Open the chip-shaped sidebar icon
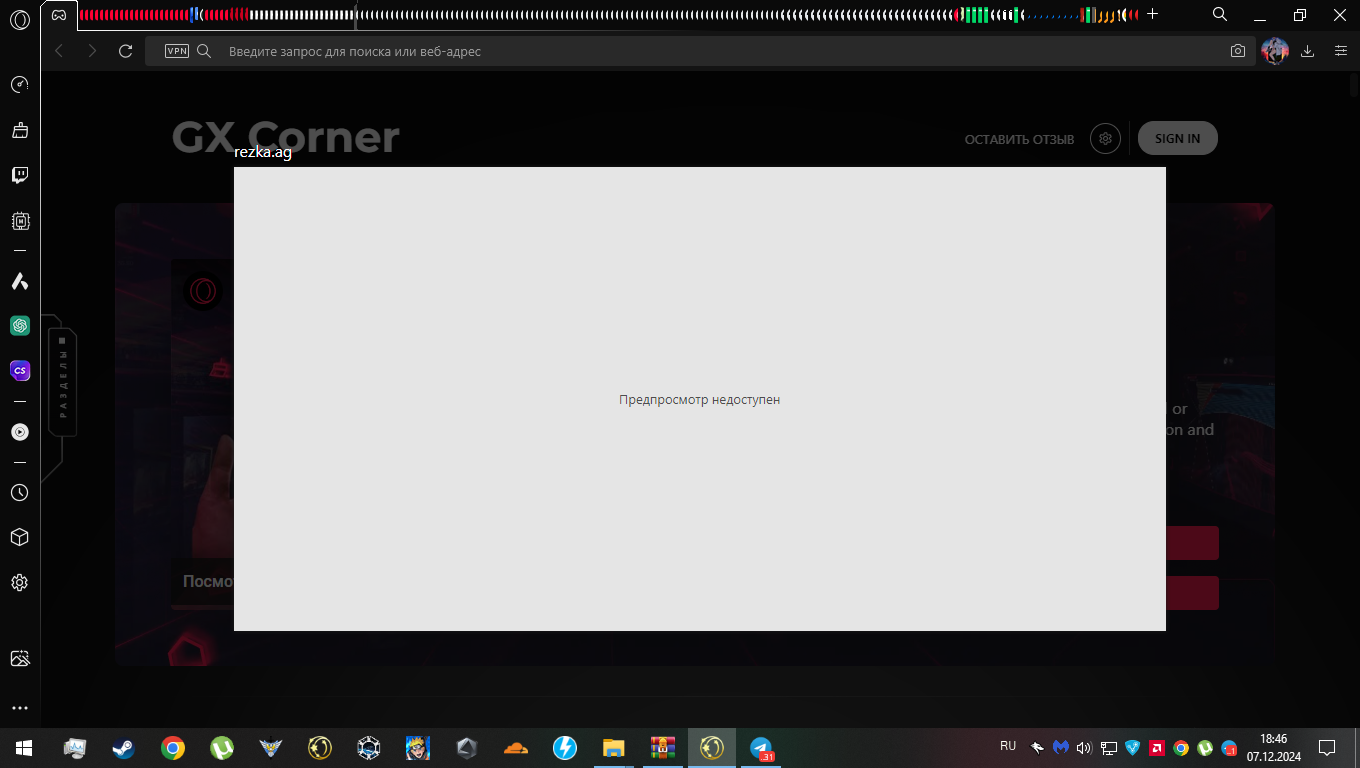This screenshot has height=768, width=1360. click(x=19, y=221)
